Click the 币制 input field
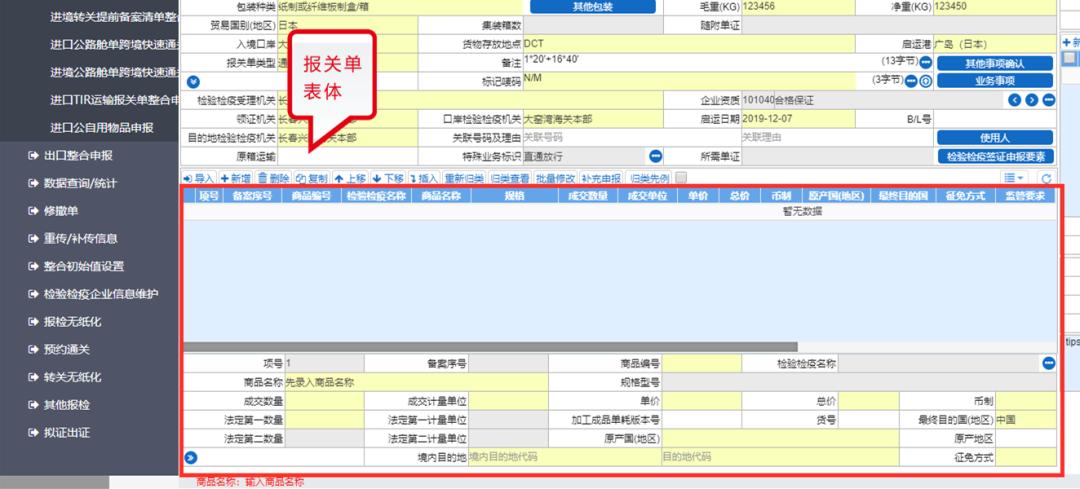This screenshot has height=489, width=1080. click(x=1026, y=401)
